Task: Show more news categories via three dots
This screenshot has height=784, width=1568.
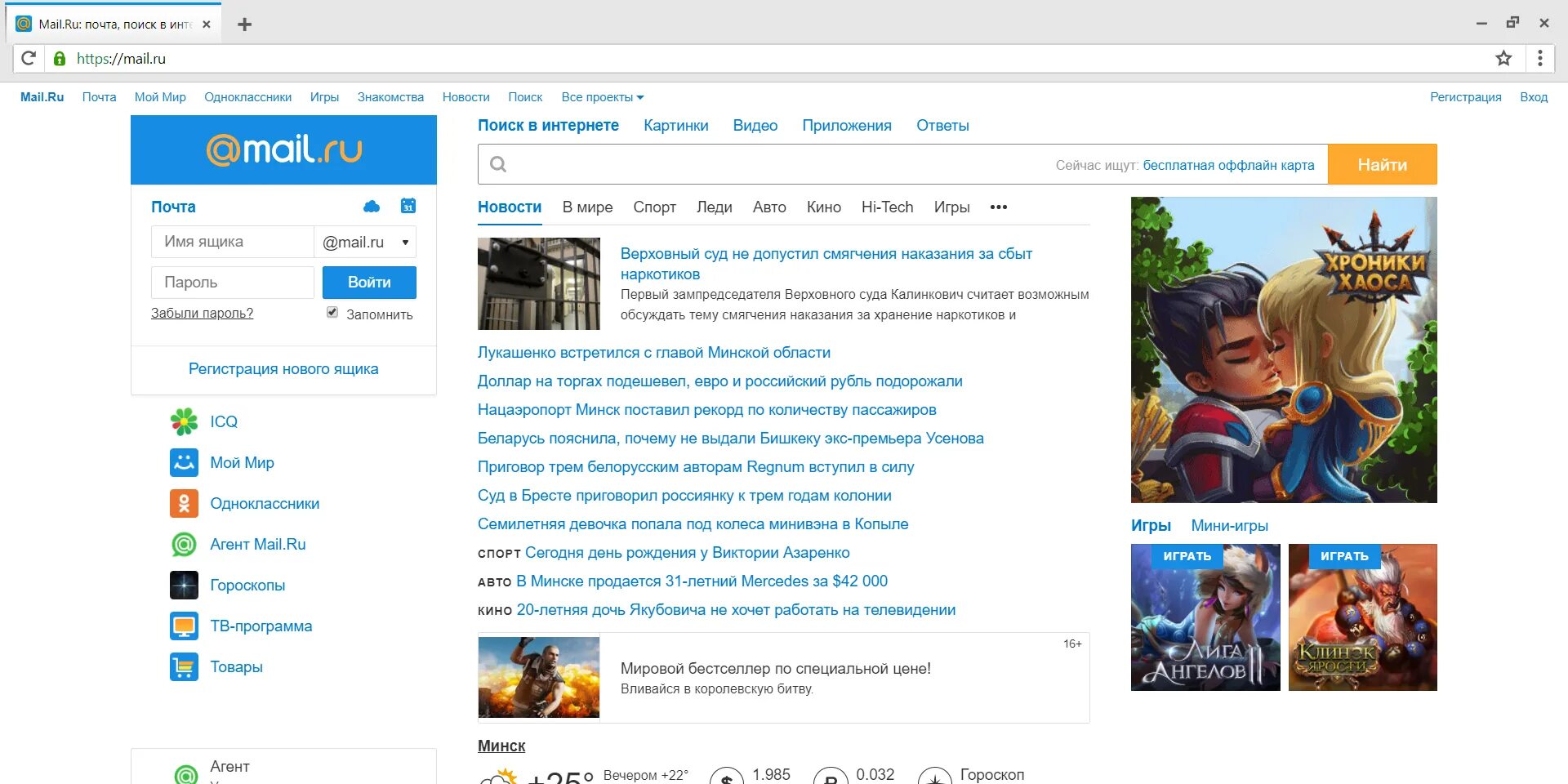Action: click(998, 207)
